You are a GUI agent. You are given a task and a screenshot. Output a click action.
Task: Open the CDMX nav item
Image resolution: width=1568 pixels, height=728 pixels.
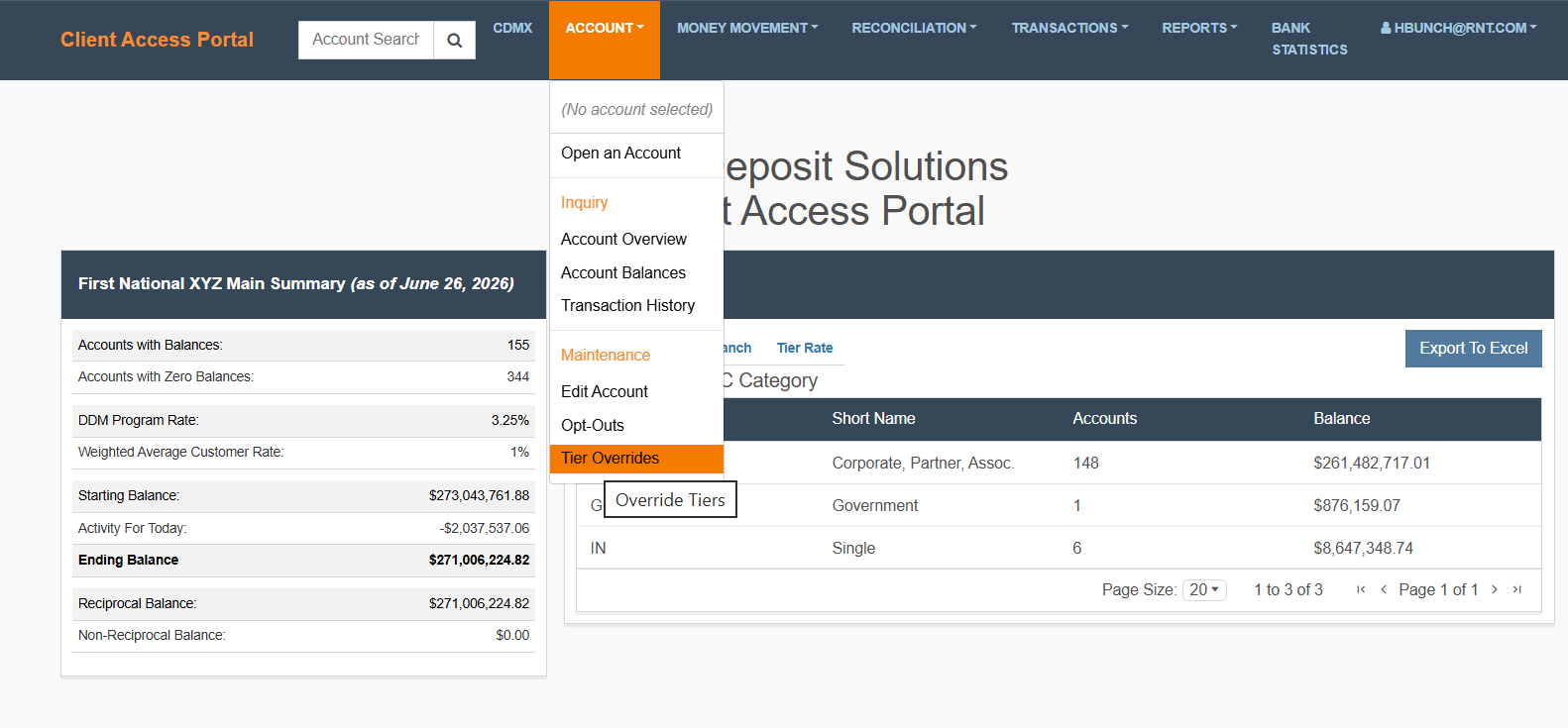(512, 28)
